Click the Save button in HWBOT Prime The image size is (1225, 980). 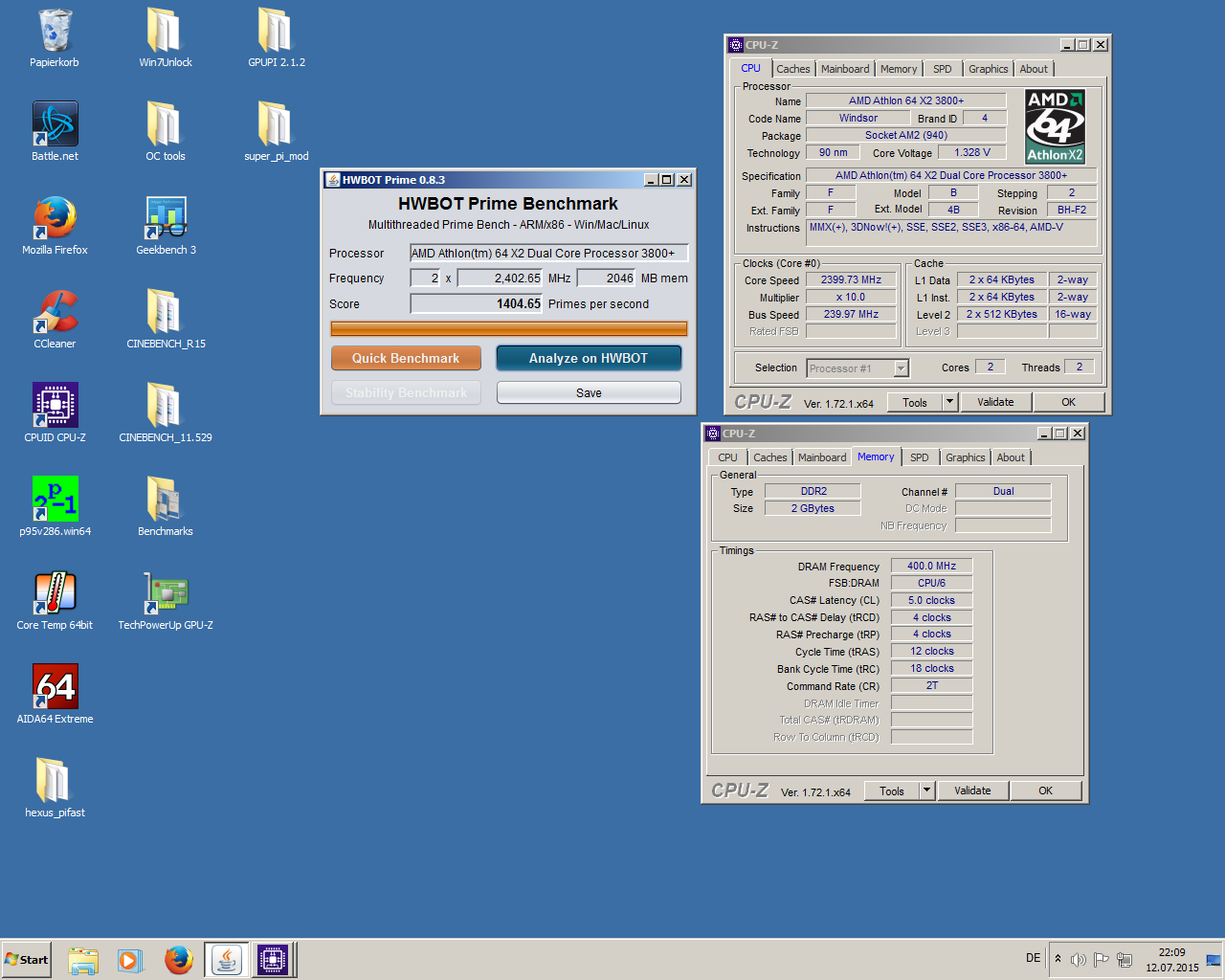[x=589, y=392]
